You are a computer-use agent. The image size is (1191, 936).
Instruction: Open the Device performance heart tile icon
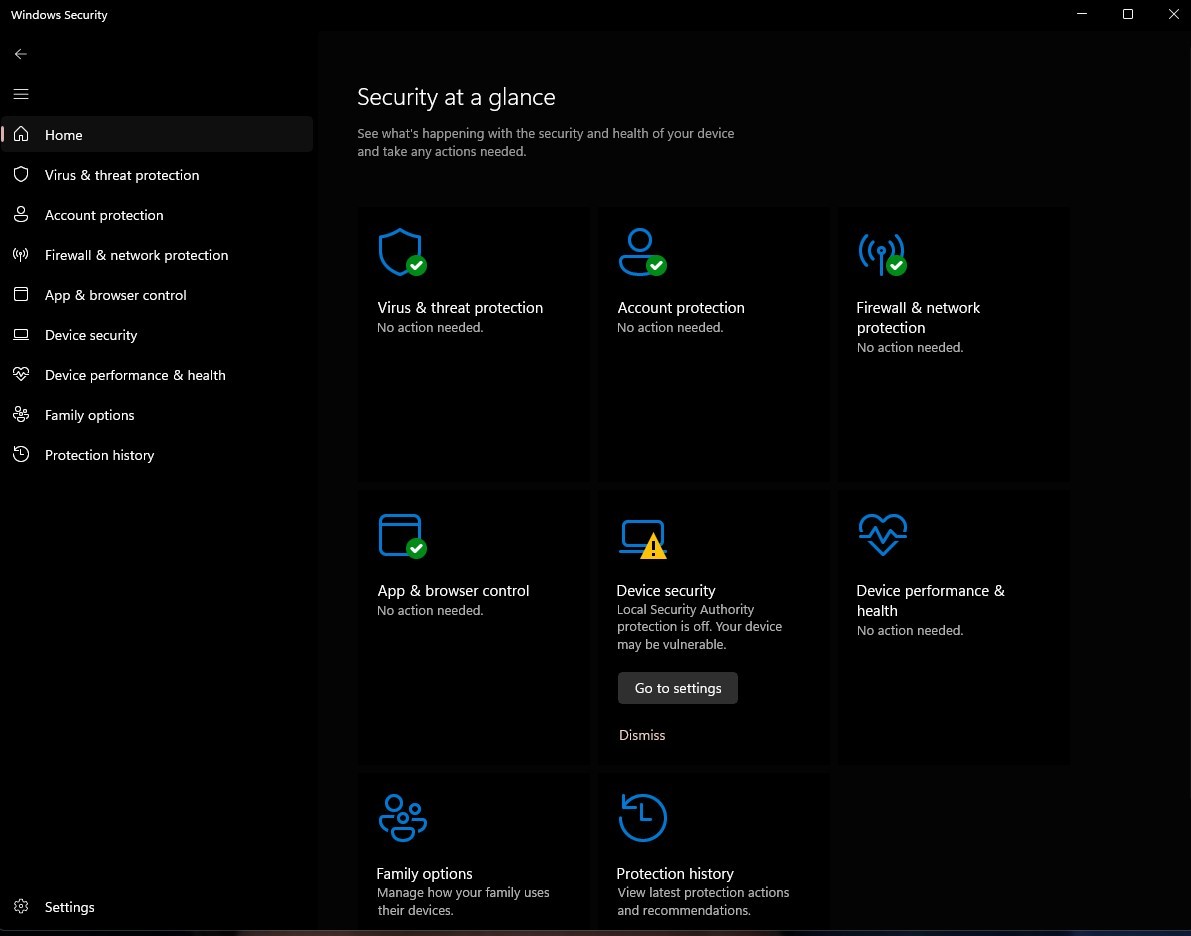click(x=883, y=535)
